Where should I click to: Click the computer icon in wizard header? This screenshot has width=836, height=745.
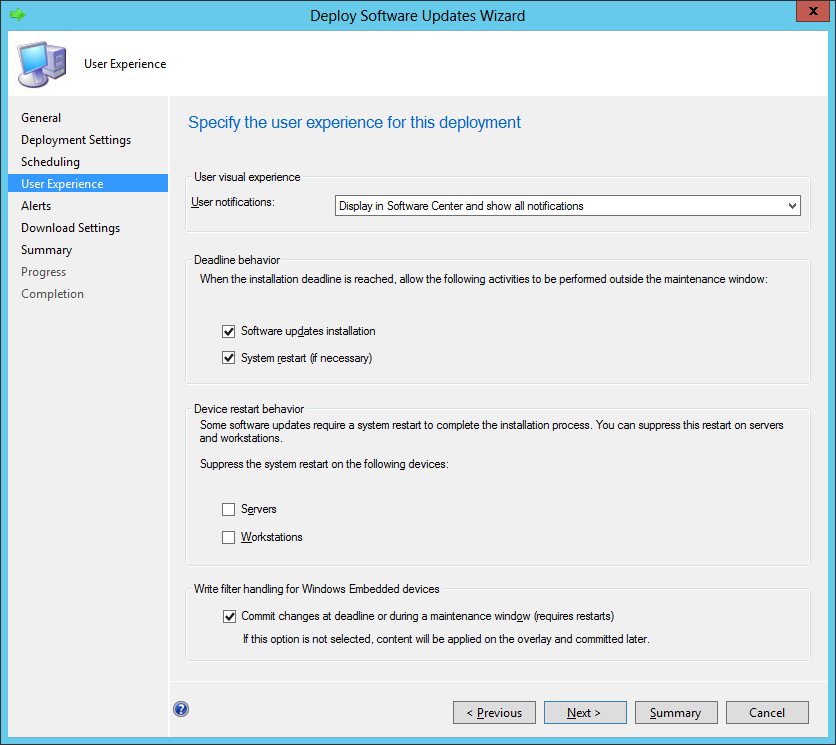point(40,64)
